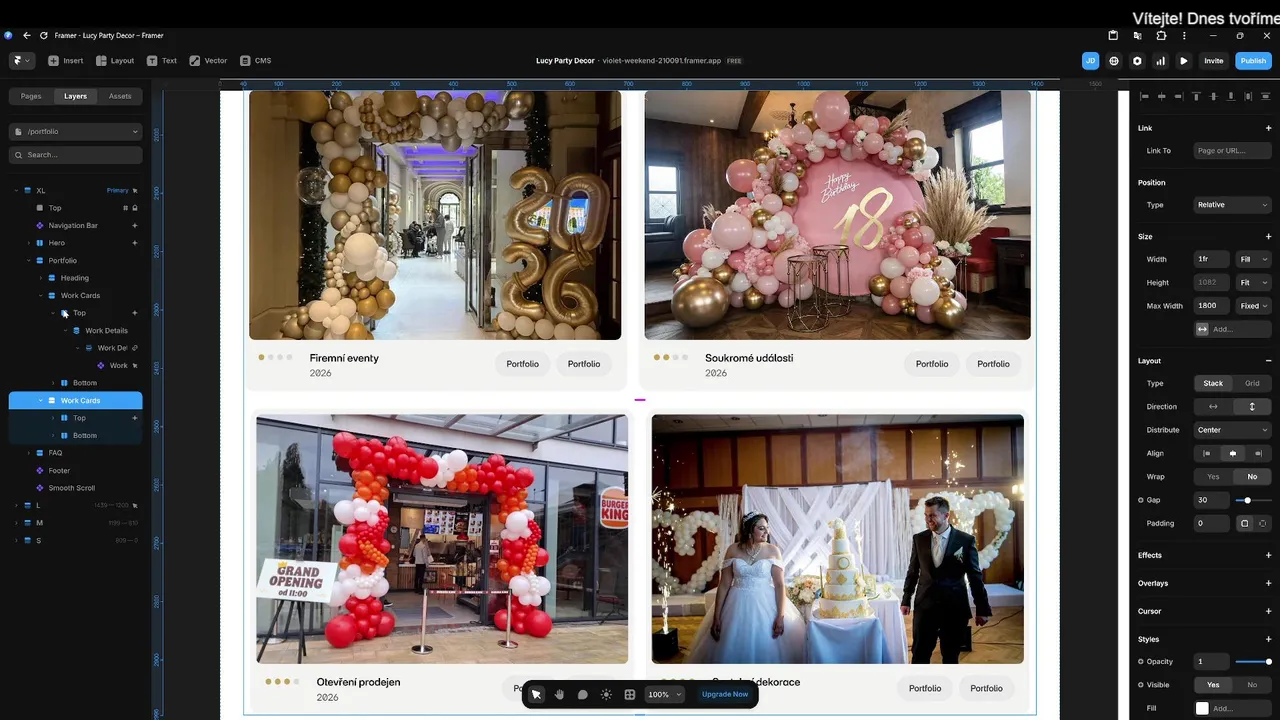Click the lock icon on the Top layer row
The height and width of the screenshot is (720, 1280).
point(135,208)
